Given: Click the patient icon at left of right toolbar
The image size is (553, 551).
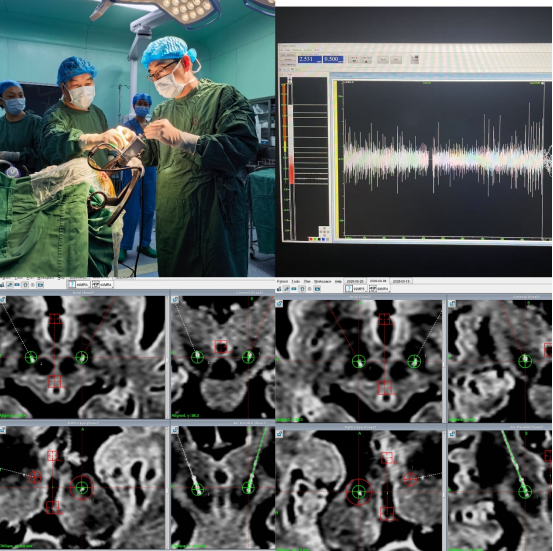Looking at the screenshot, I should 279,289.
